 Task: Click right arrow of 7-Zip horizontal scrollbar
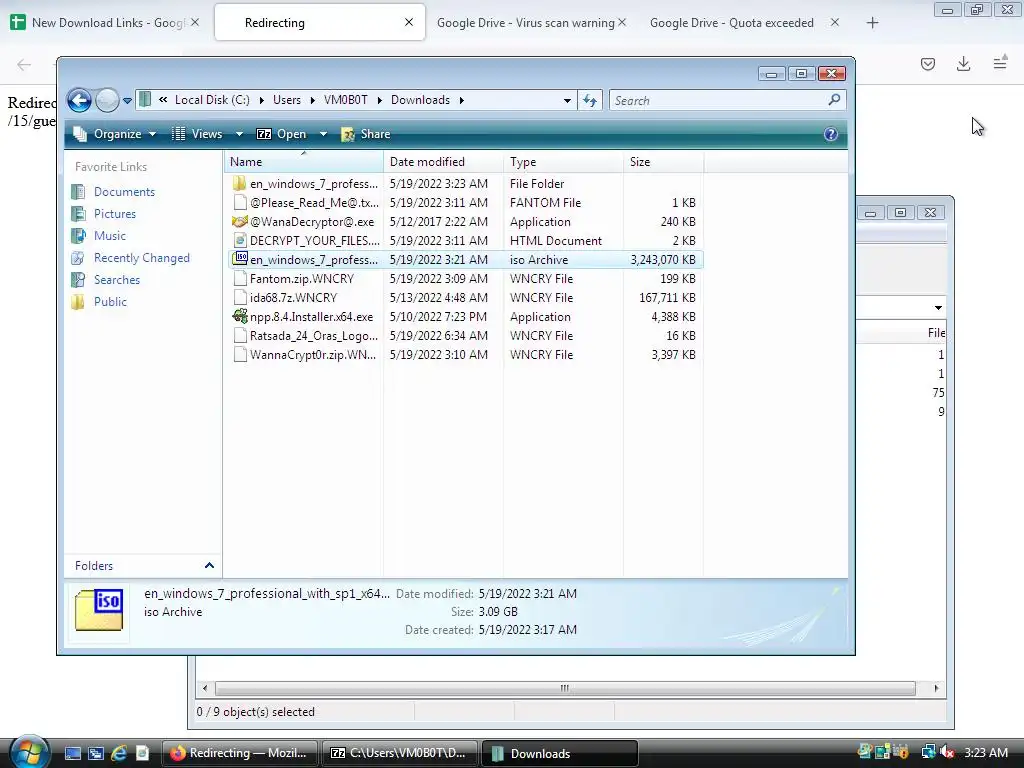[x=936, y=688]
